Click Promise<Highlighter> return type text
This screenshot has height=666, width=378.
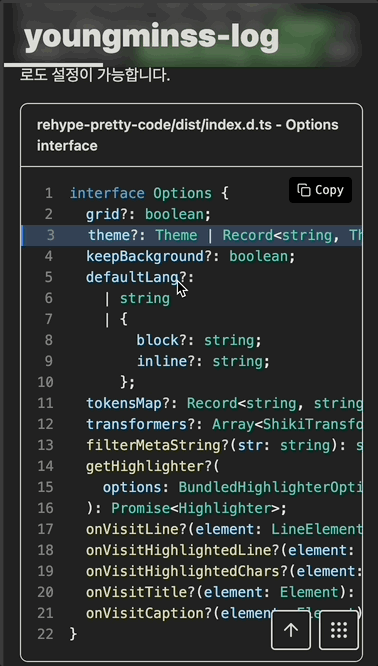194,508
